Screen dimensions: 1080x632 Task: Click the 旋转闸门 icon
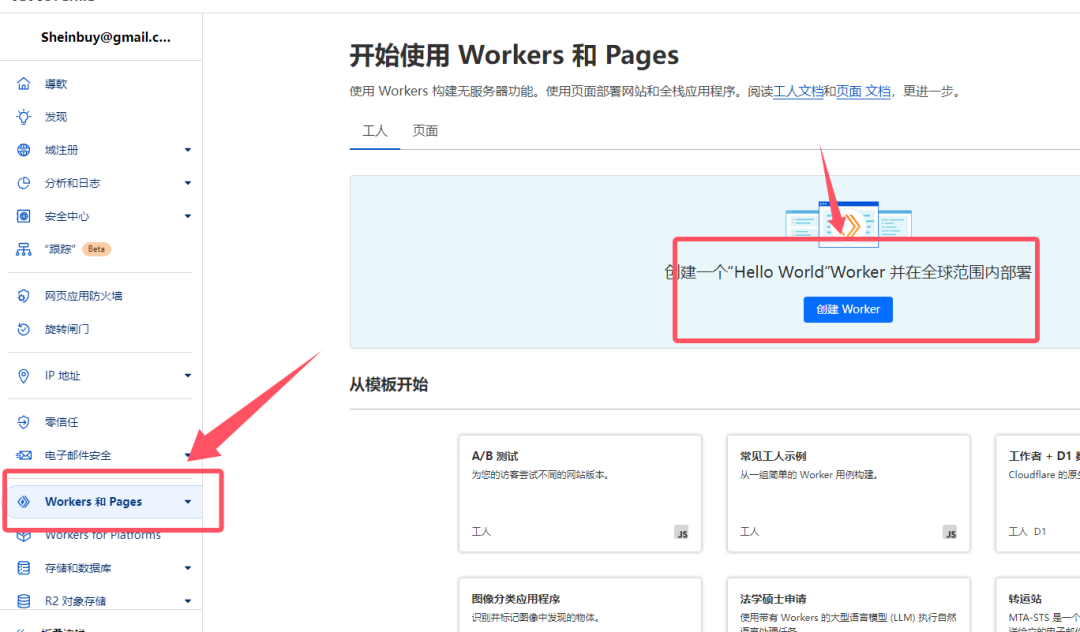[23, 329]
